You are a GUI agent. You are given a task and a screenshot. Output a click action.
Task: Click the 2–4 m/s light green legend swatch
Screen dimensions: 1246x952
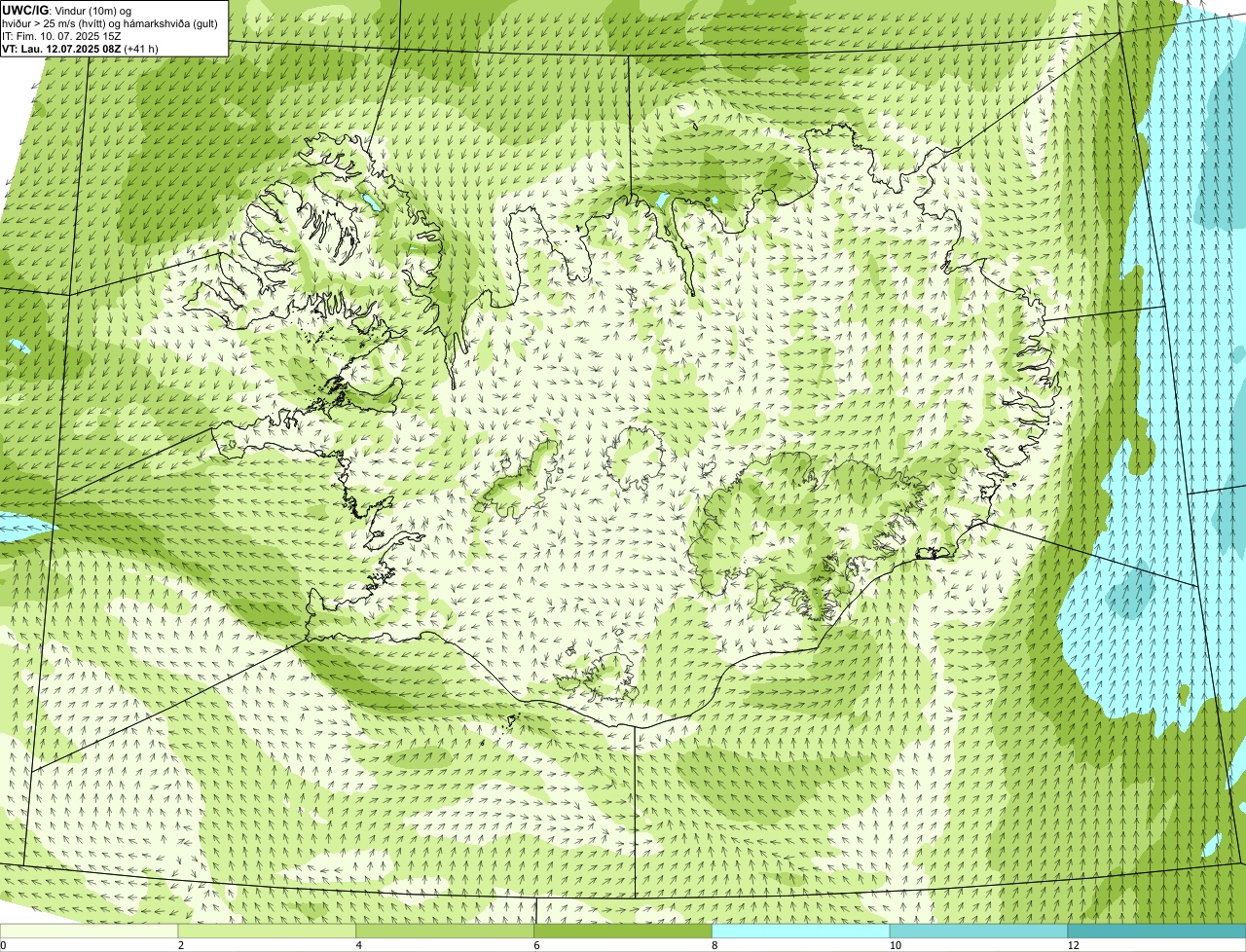pos(268,932)
